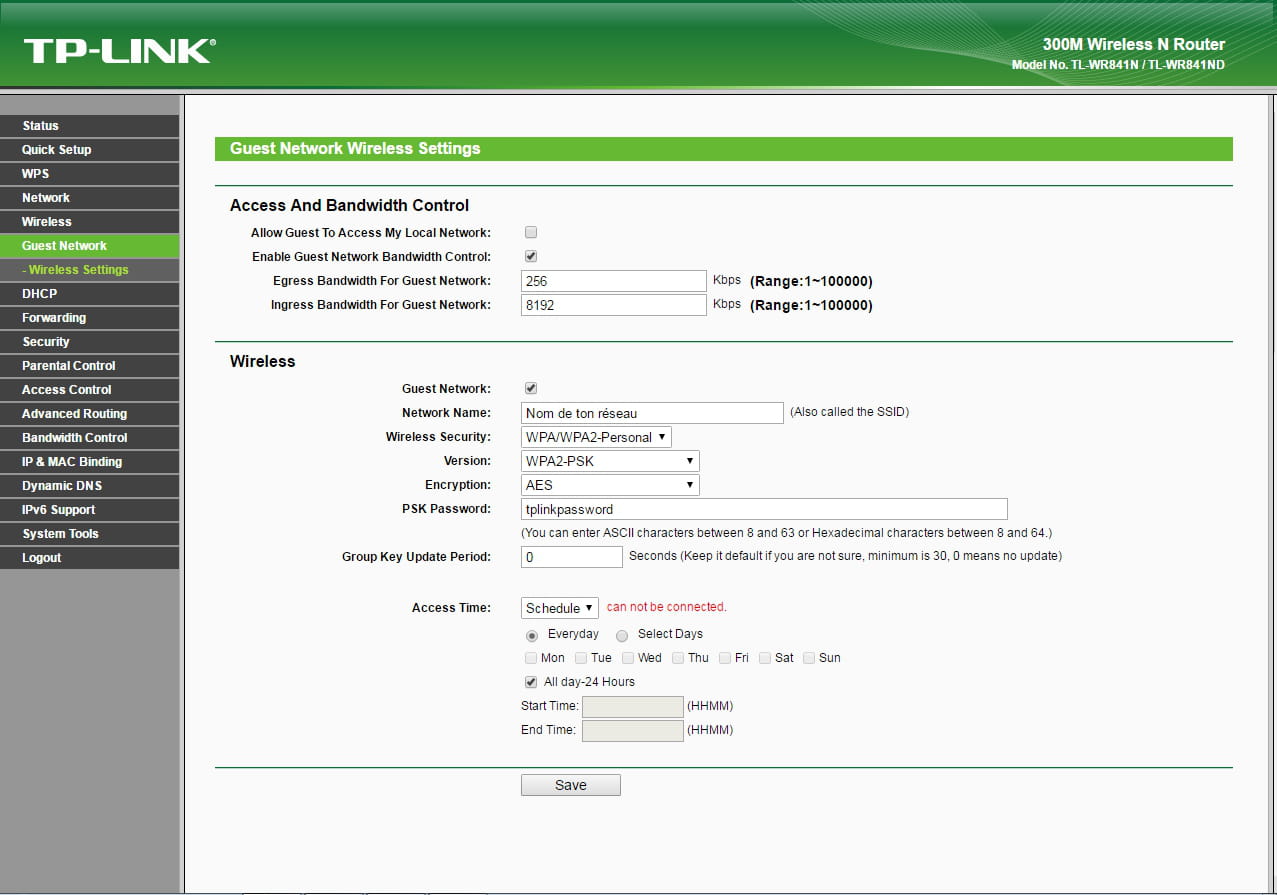1277x895 pixels.
Task: Open the Encryption AES dropdown
Action: 609,485
